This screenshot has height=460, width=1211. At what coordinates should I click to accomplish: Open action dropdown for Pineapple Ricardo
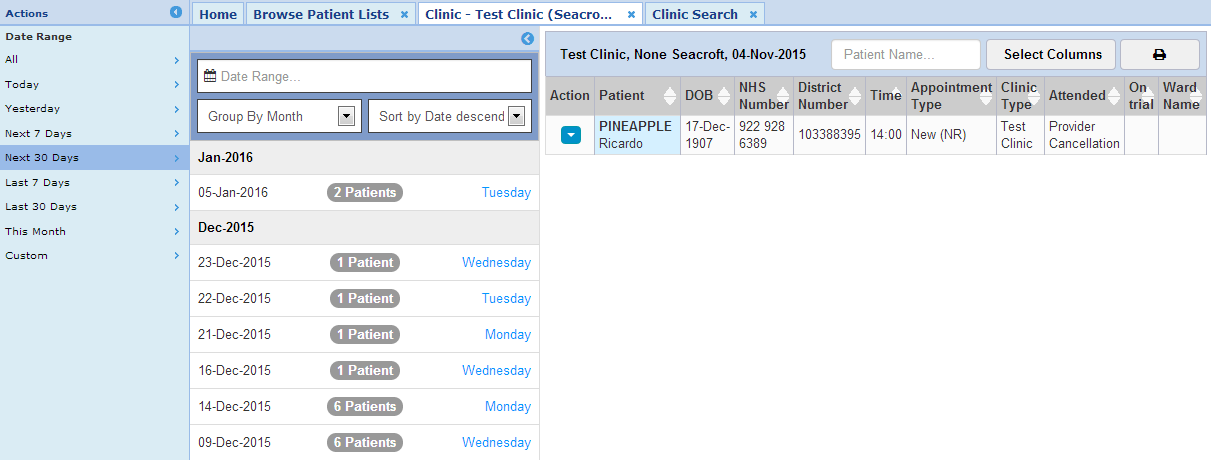coord(570,135)
